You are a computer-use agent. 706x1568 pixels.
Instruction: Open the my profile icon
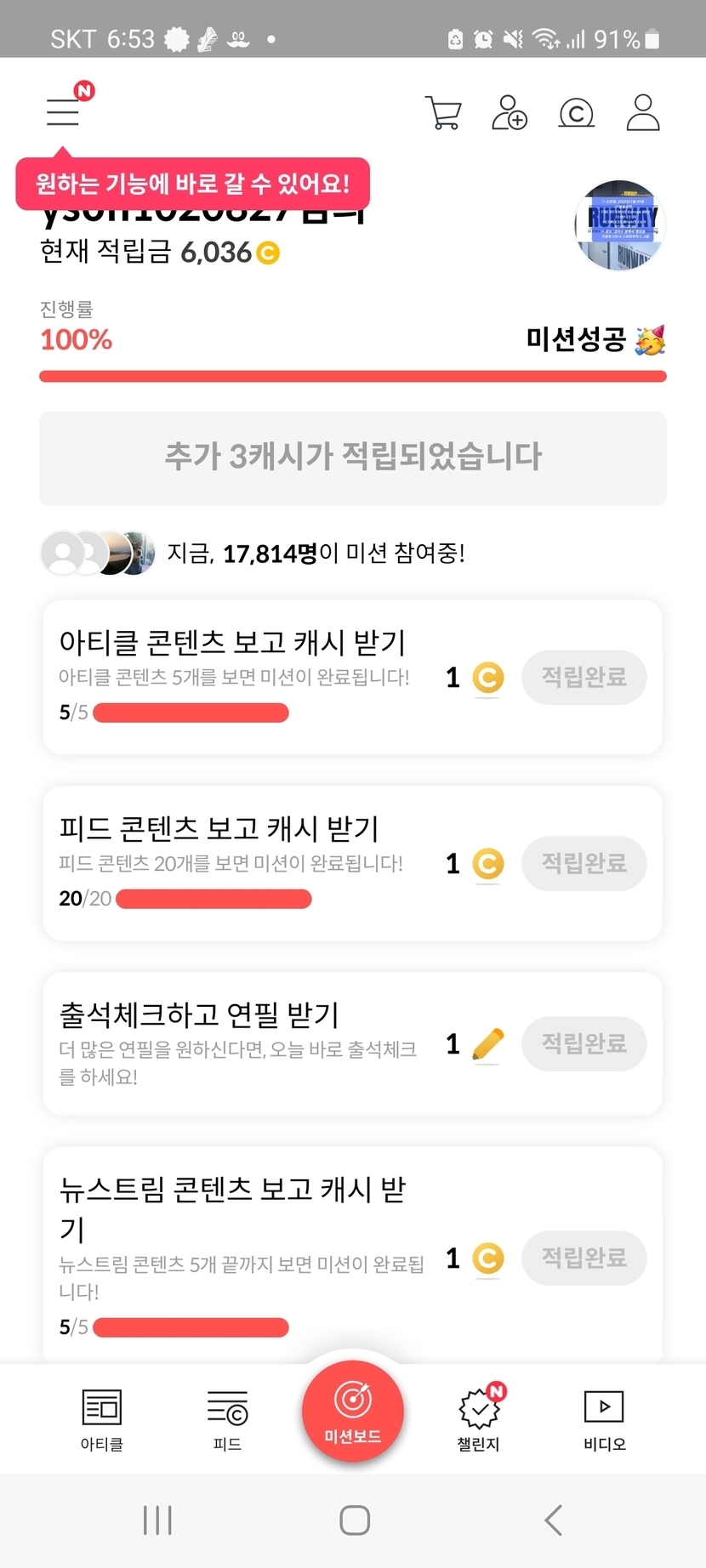[x=643, y=112]
